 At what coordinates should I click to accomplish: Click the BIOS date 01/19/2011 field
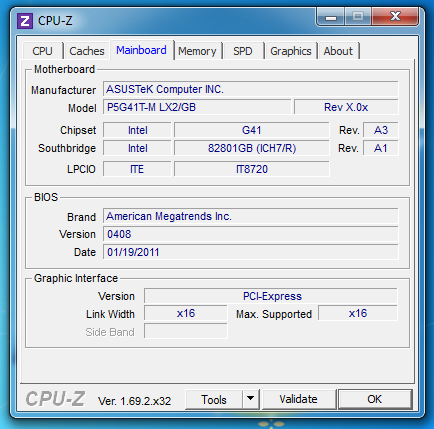click(x=250, y=252)
